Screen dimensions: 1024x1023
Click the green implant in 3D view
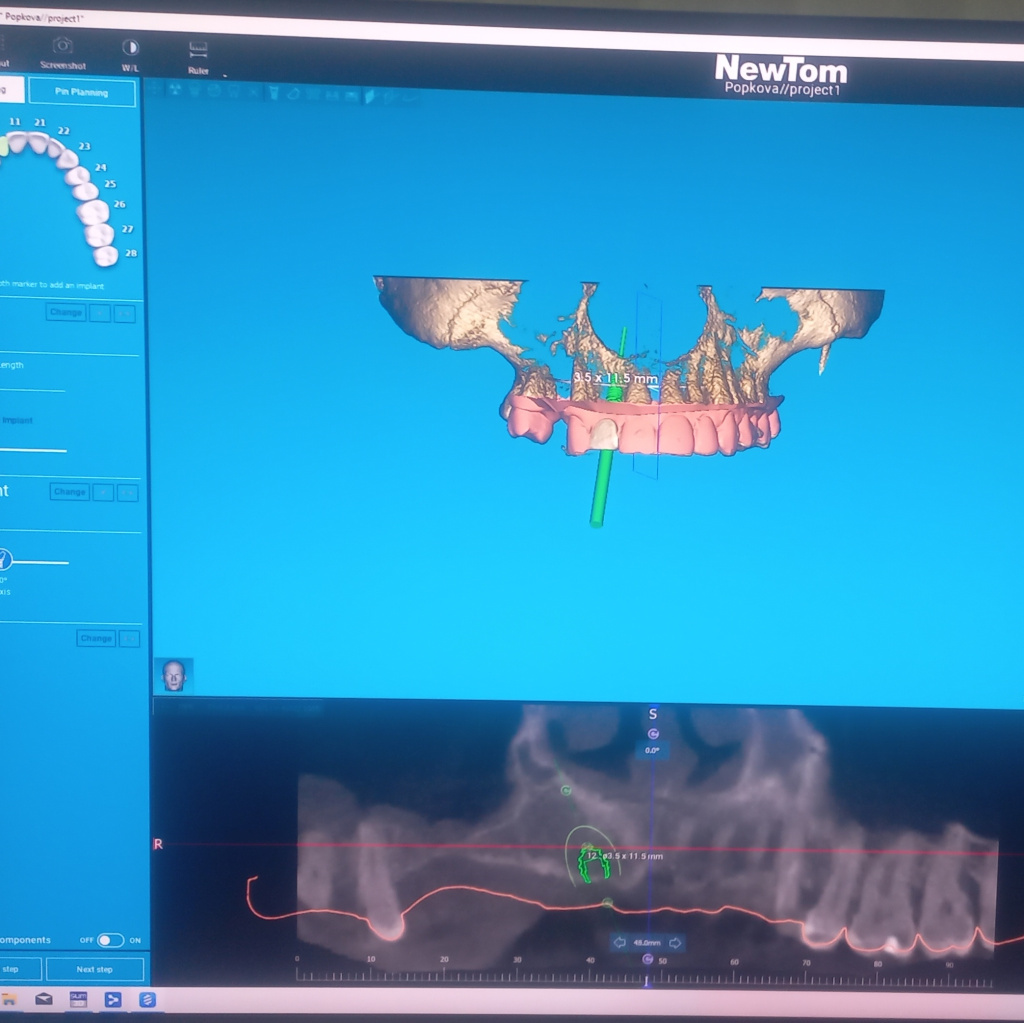[603, 480]
